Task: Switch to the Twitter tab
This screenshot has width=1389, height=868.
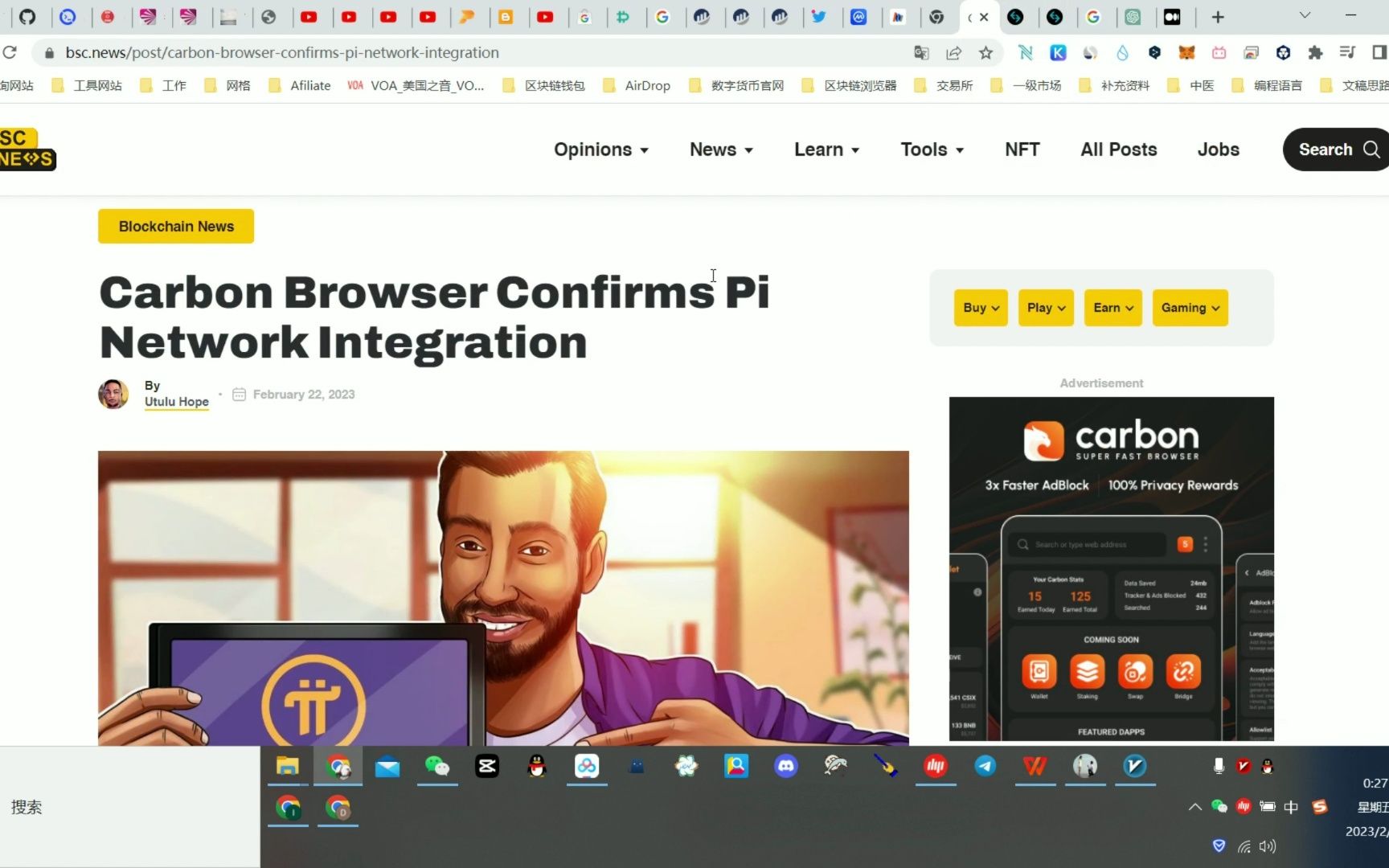Action: click(x=819, y=17)
